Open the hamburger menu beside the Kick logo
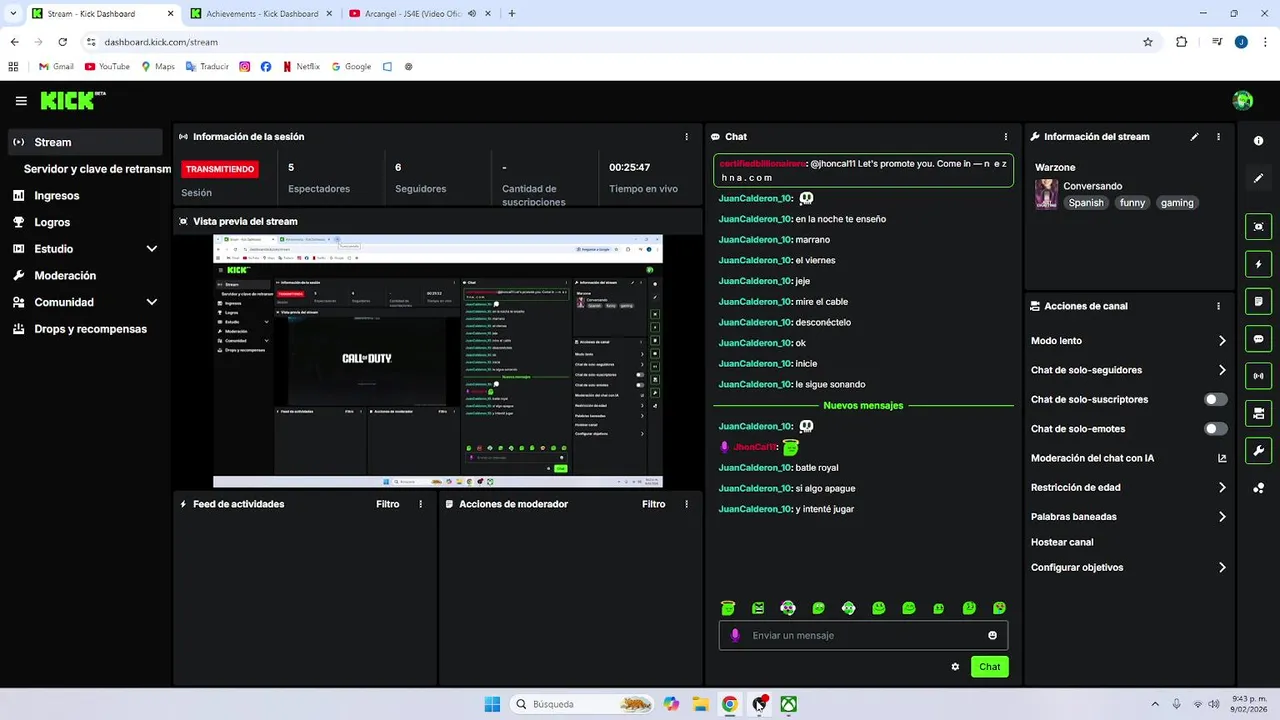This screenshot has height=720, width=1280. pos(21,101)
